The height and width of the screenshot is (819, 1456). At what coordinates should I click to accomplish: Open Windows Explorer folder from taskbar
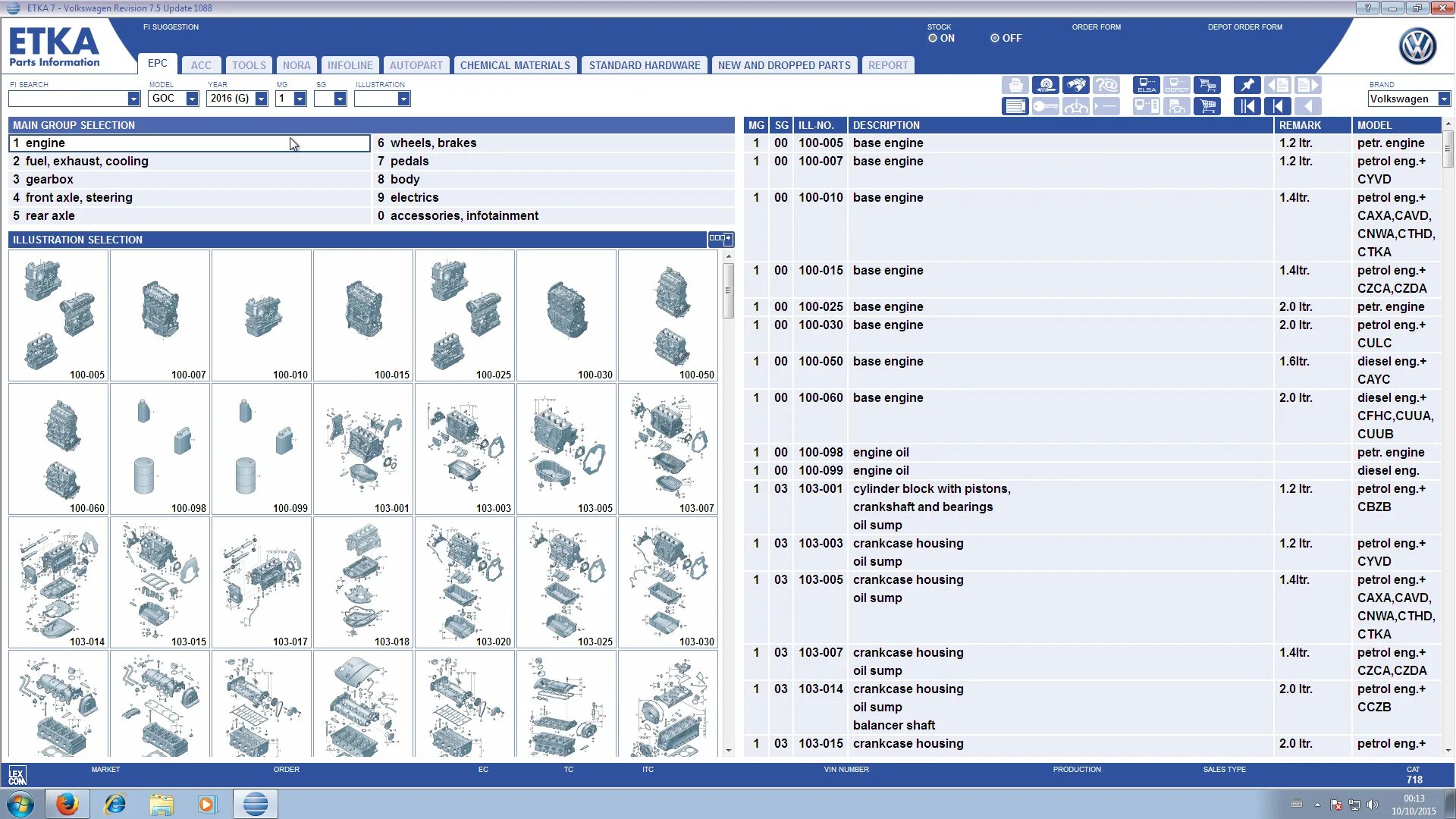pyautogui.click(x=161, y=804)
